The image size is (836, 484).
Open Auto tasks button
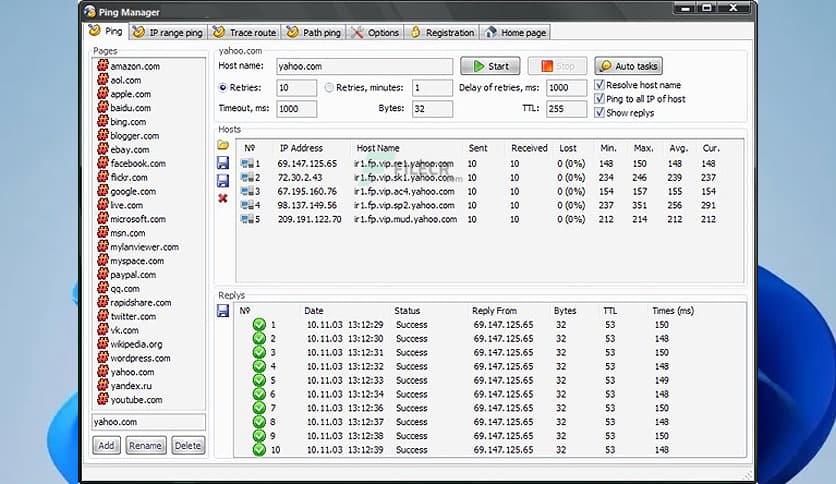click(629, 66)
